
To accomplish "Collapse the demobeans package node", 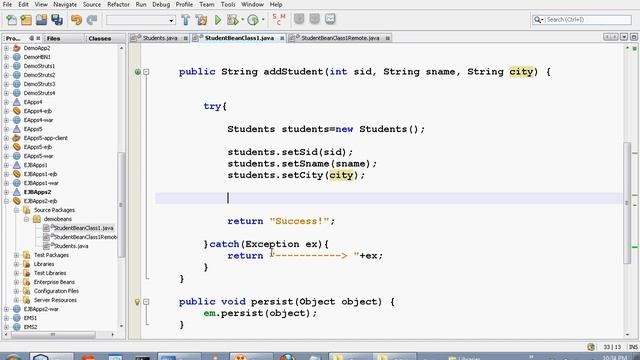I will coord(27,219).
